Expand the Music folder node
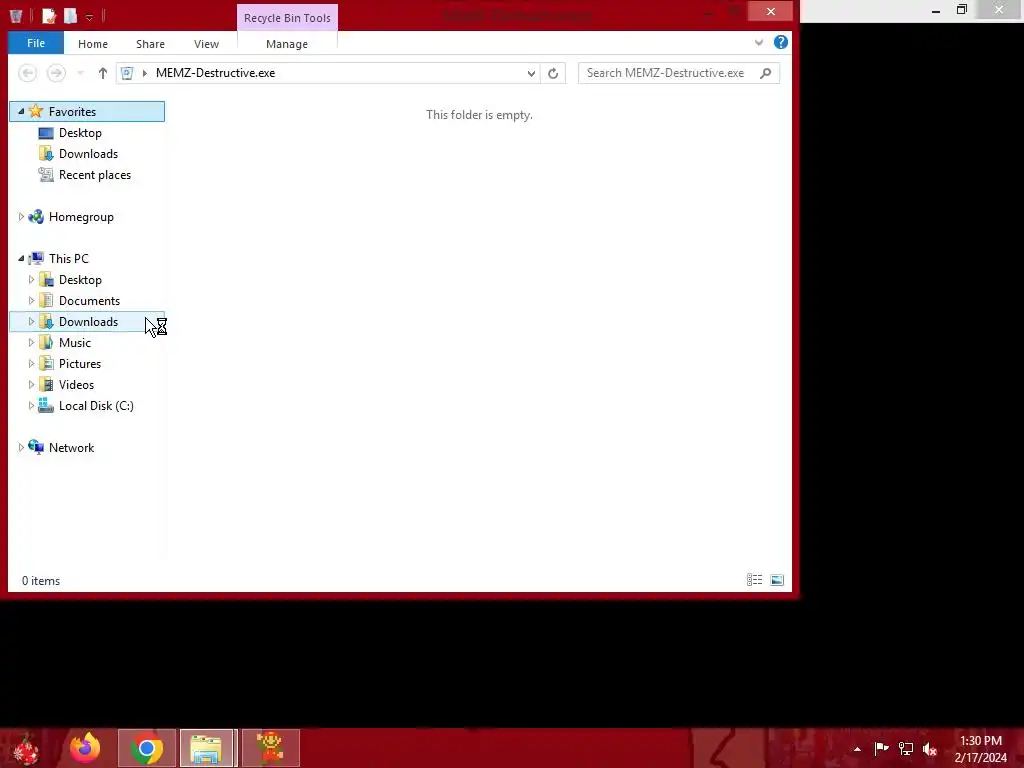This screenshot has height=768, width=1024. [31, 342]
